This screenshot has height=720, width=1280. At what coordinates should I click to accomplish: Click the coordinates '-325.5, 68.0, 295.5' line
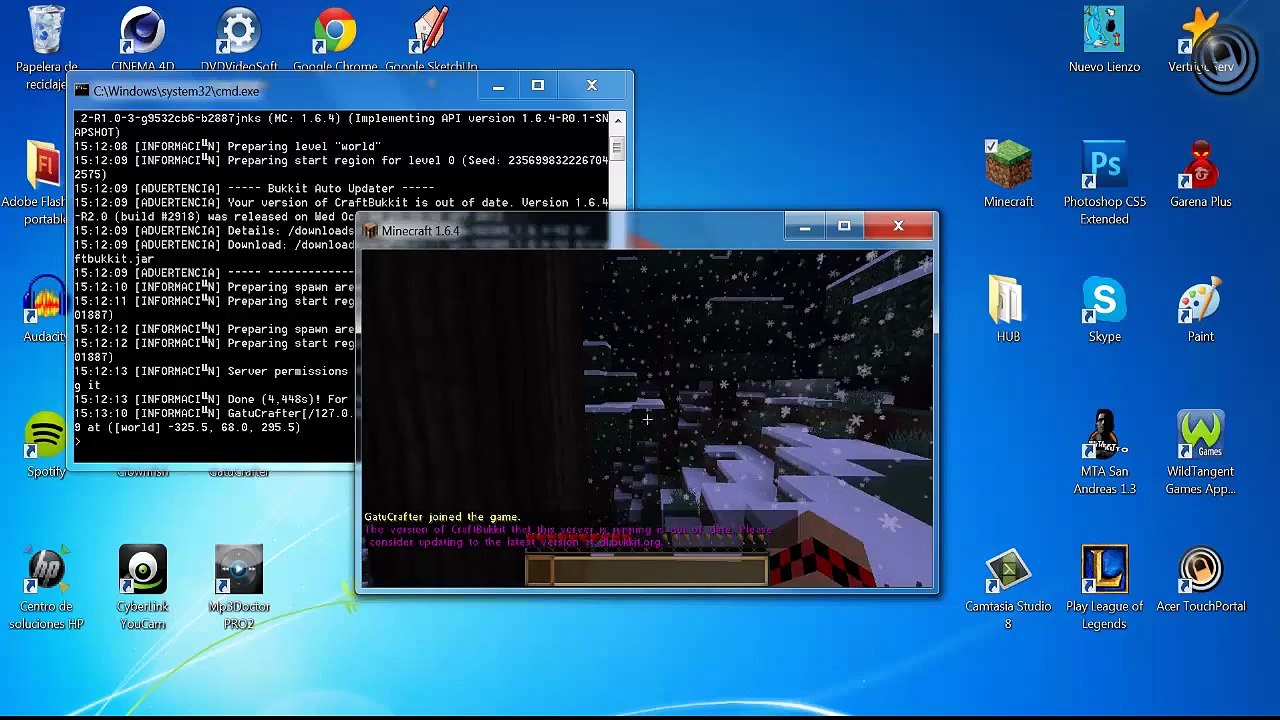(187, 427)
